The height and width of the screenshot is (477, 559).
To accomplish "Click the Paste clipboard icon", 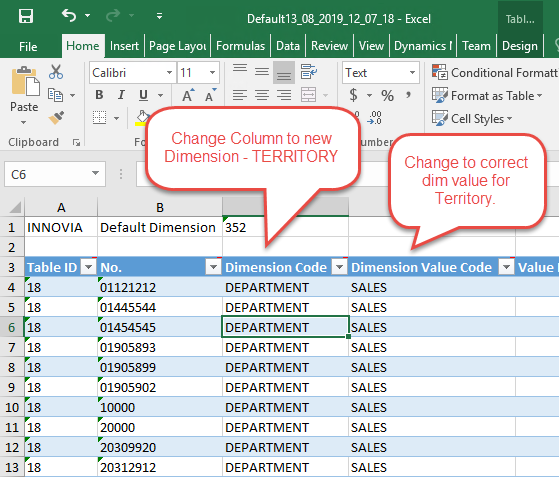I will click(25, 81).
